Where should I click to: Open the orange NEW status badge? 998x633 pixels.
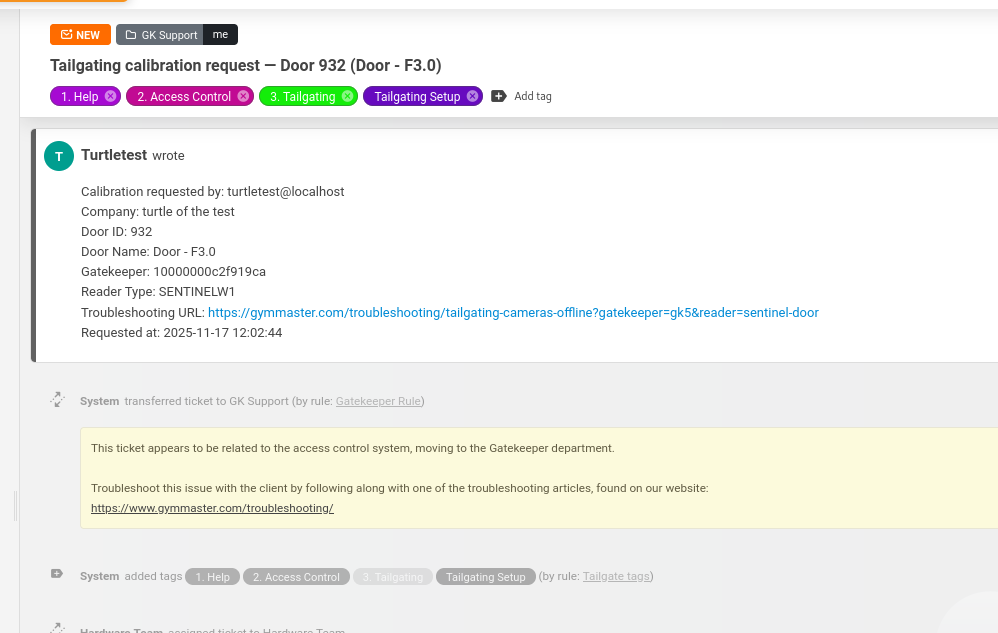[80, 35]
